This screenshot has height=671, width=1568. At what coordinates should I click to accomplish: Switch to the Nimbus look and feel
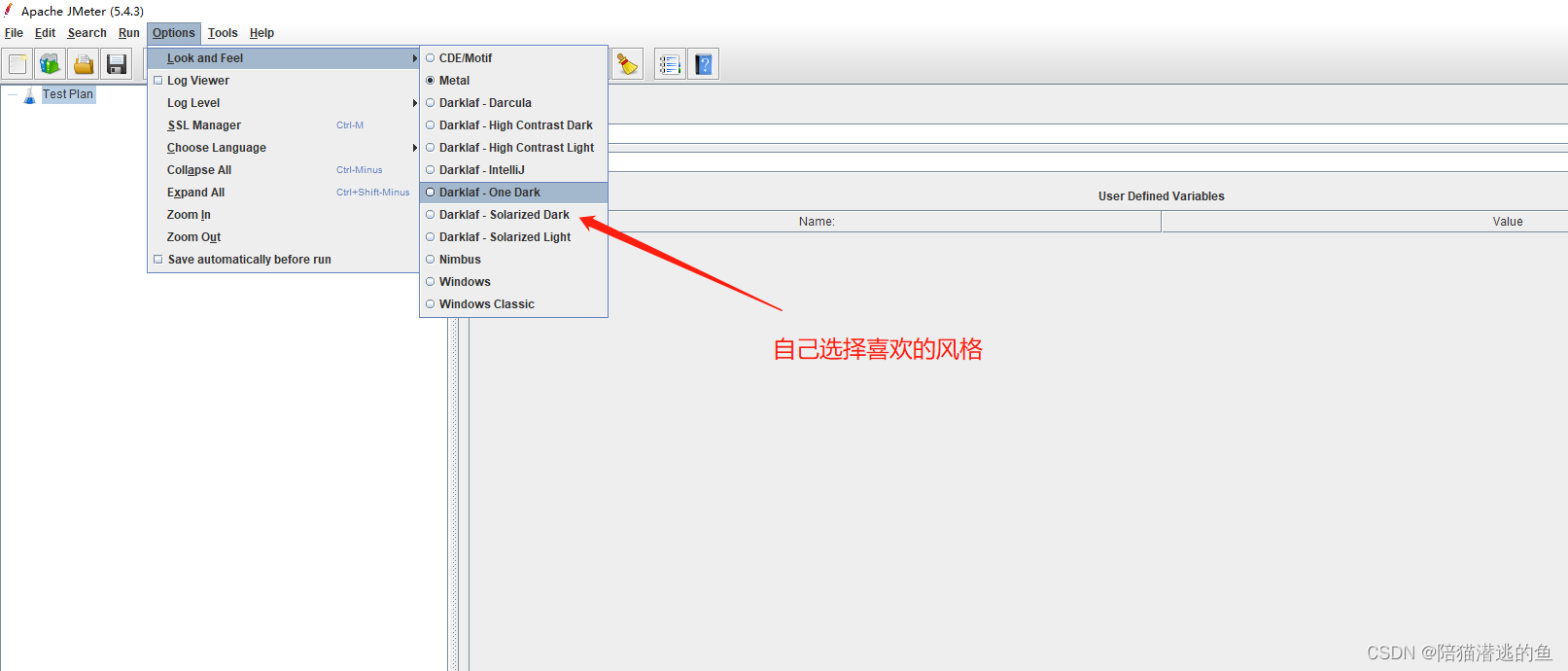[513, 260]
